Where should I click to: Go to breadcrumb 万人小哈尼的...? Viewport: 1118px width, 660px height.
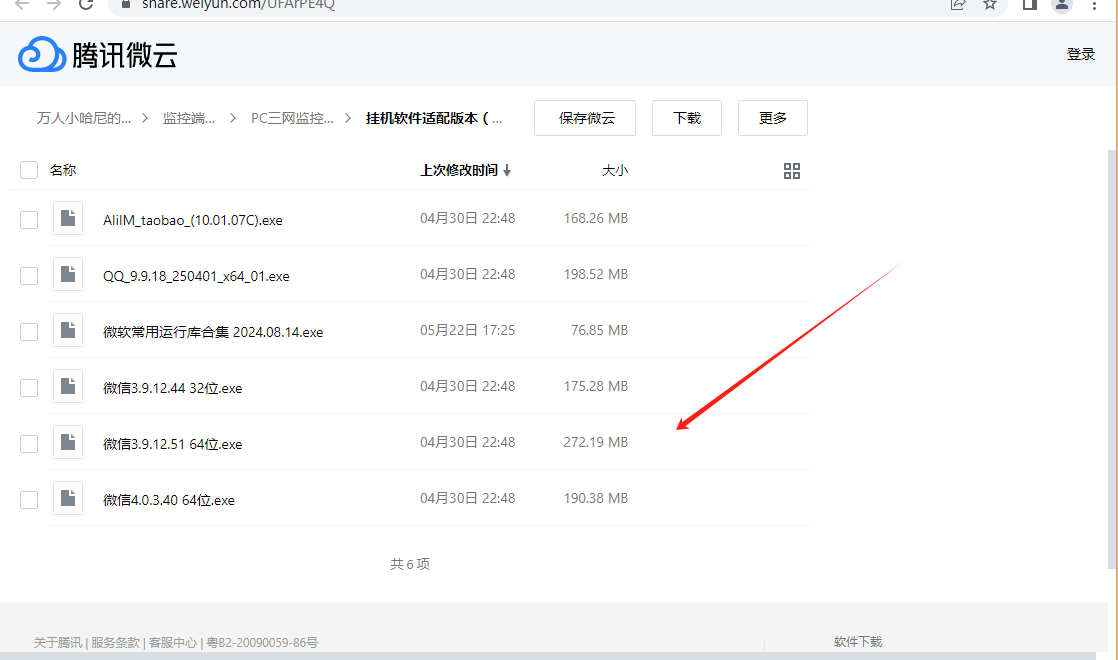[84, 118]
